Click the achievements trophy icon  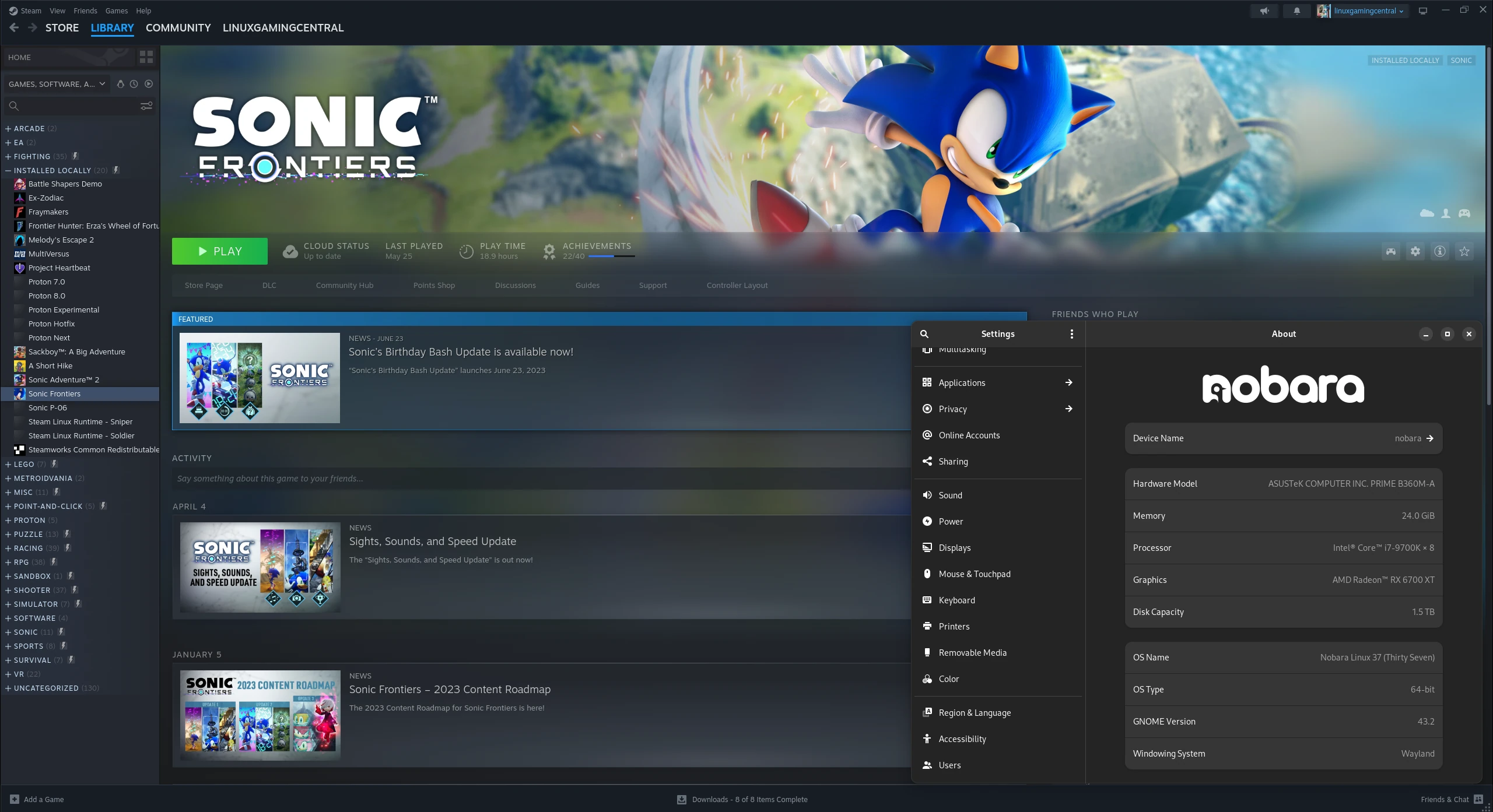click(549, 251)
